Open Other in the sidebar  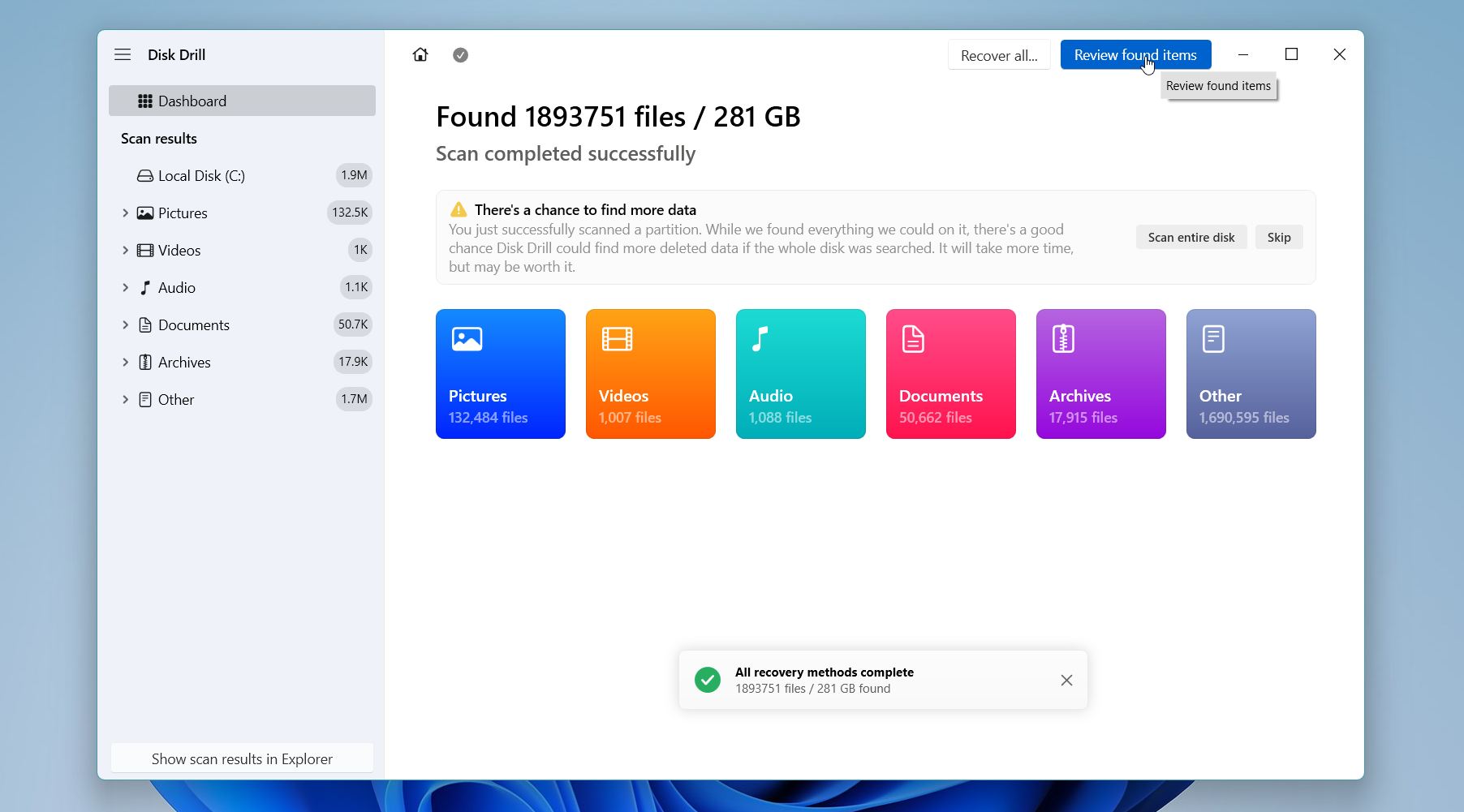pyautogui.click(x=242, y=400)
